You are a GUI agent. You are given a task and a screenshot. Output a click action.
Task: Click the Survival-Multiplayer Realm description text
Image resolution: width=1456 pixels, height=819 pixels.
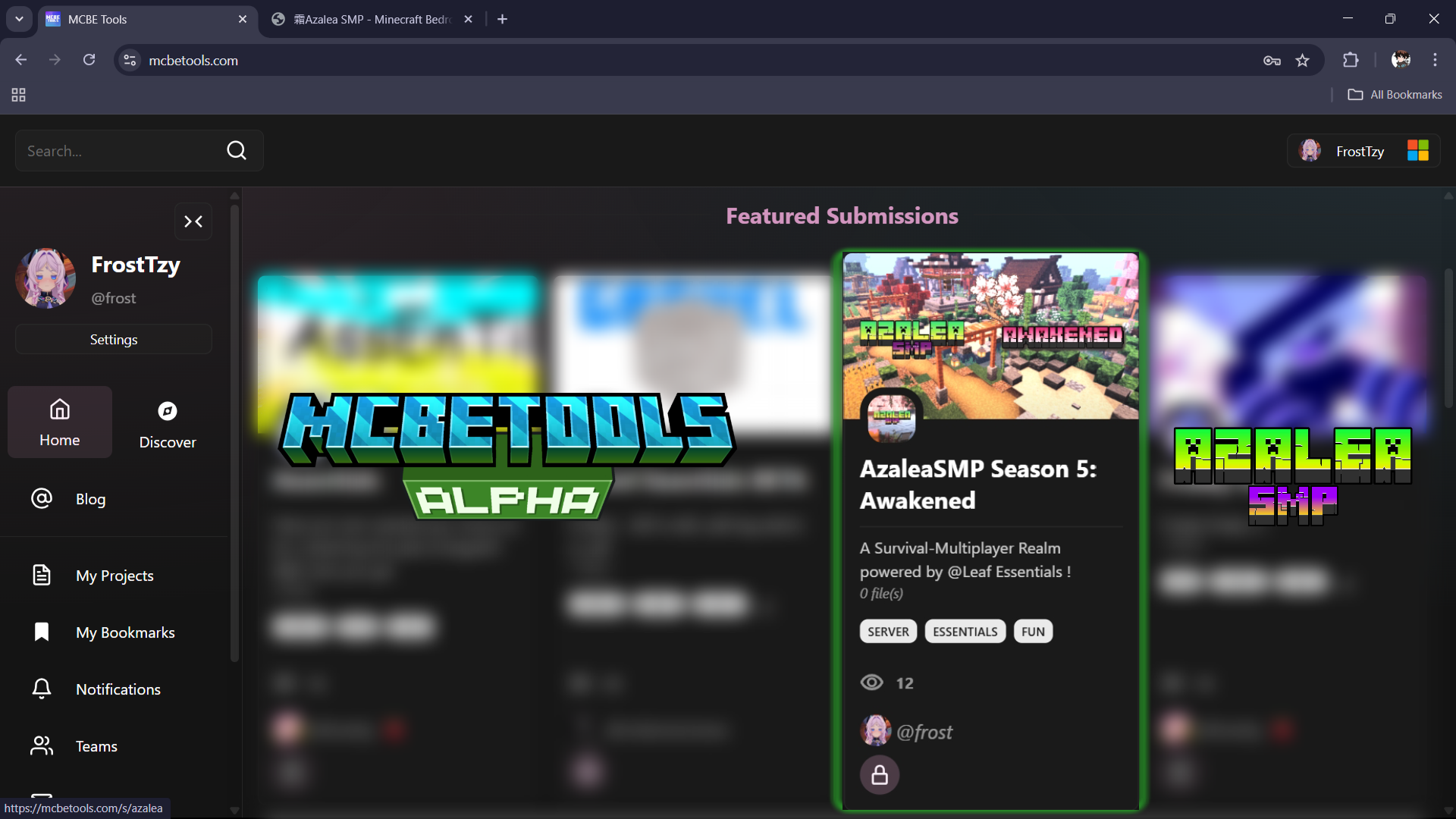pyautogui.click(x=965, y=560)
